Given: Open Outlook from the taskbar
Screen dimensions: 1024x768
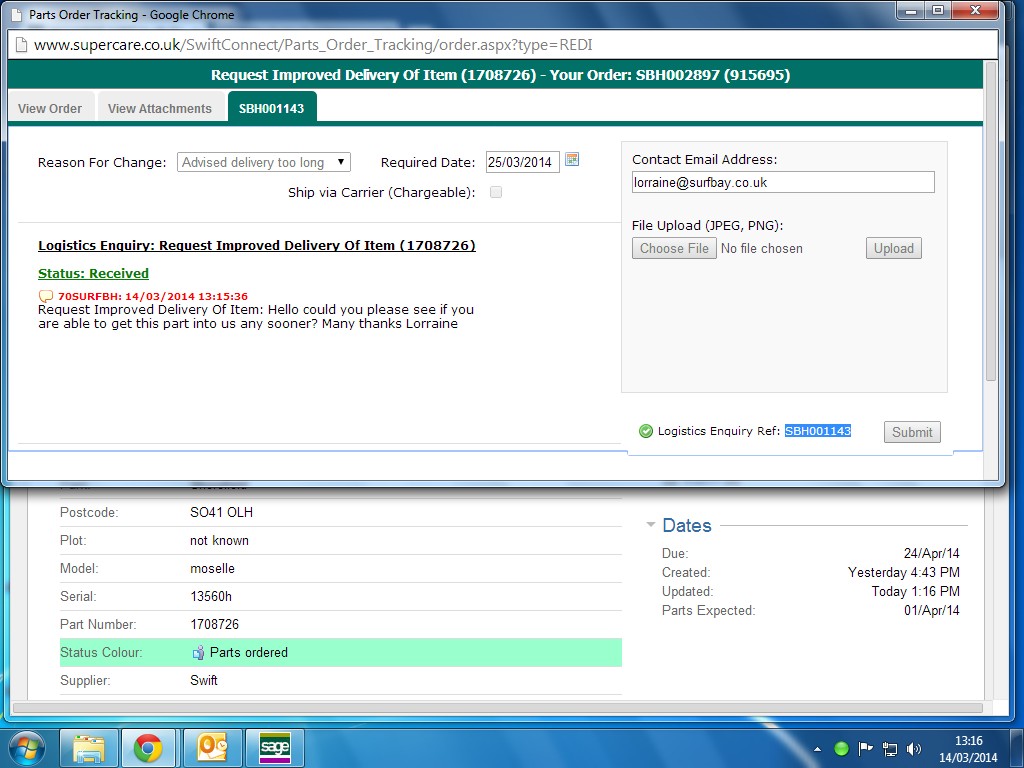Looking at the screenshot, I should (x=212, y=748).
